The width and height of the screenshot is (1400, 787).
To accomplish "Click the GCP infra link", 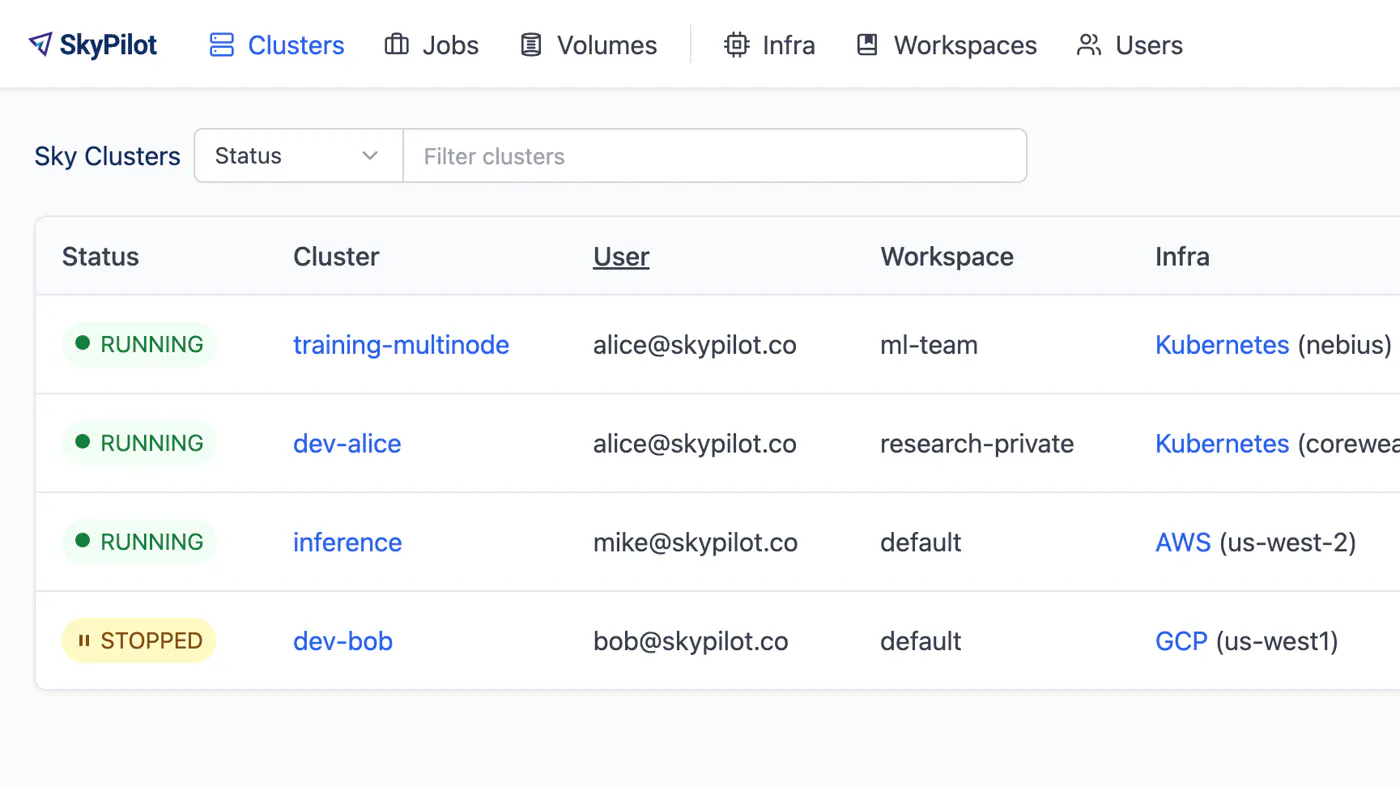I will point(1181,641).
